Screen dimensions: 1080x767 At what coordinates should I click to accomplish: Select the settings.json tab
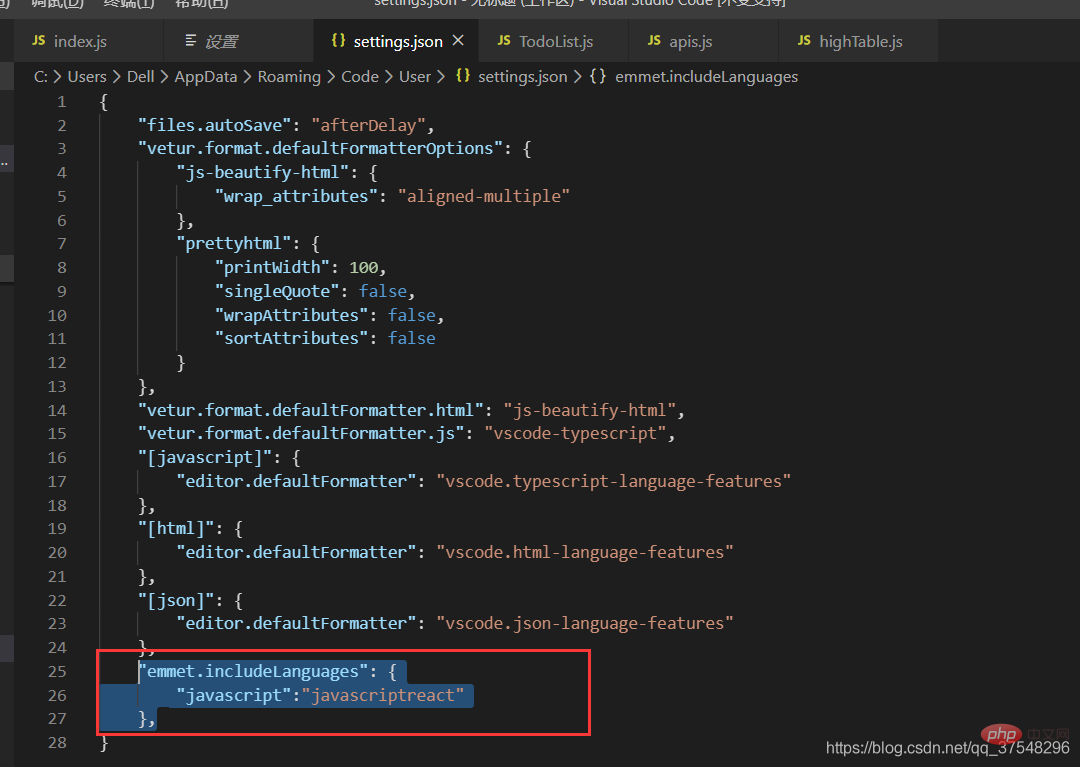(397, 41)
